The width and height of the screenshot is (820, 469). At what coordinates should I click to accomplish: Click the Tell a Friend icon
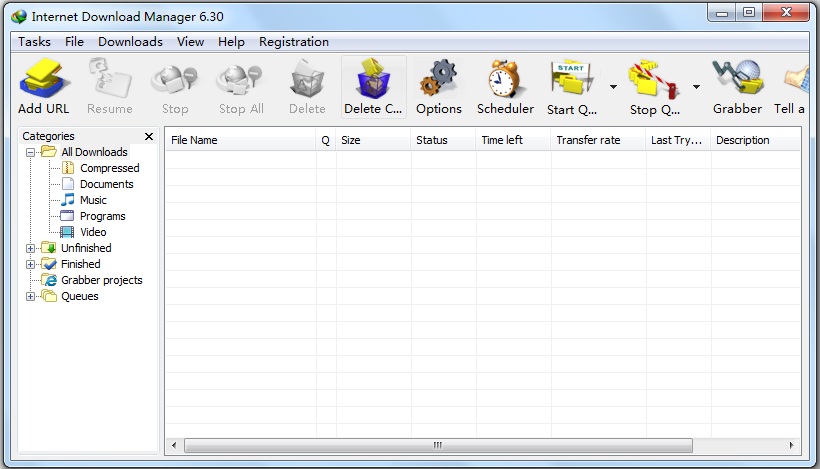click(796, 79)
